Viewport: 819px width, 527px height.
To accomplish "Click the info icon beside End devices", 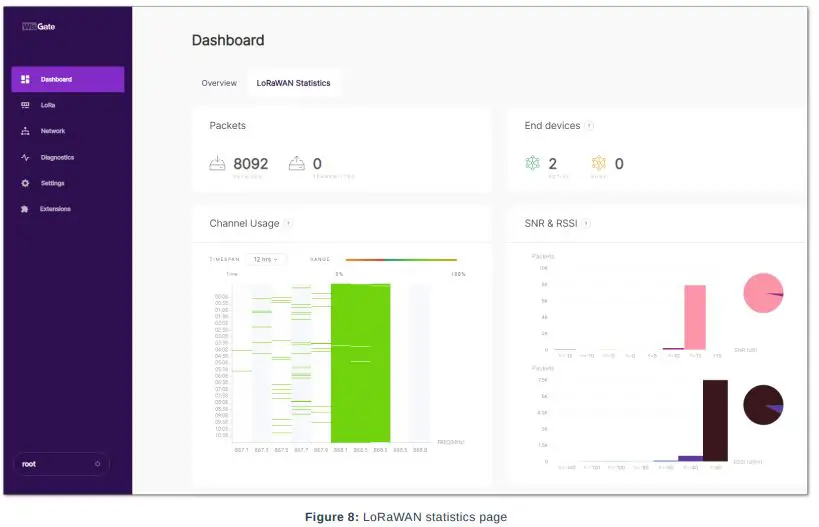I will (589, 125).
